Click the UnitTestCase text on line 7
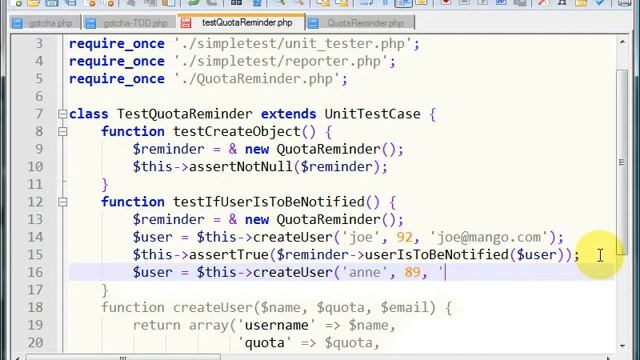 click(372, 114)
